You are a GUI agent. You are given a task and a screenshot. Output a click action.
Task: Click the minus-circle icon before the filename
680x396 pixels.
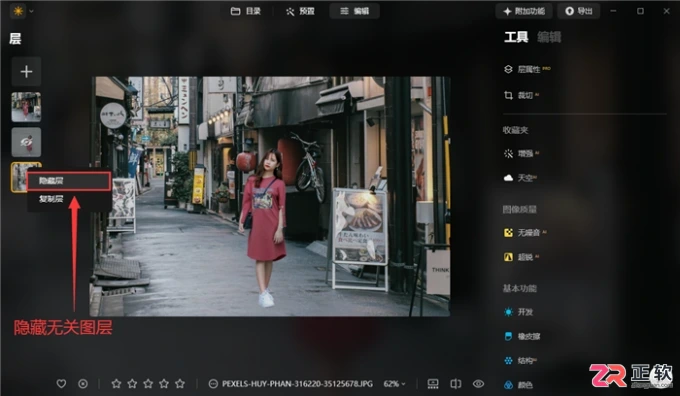213,384
